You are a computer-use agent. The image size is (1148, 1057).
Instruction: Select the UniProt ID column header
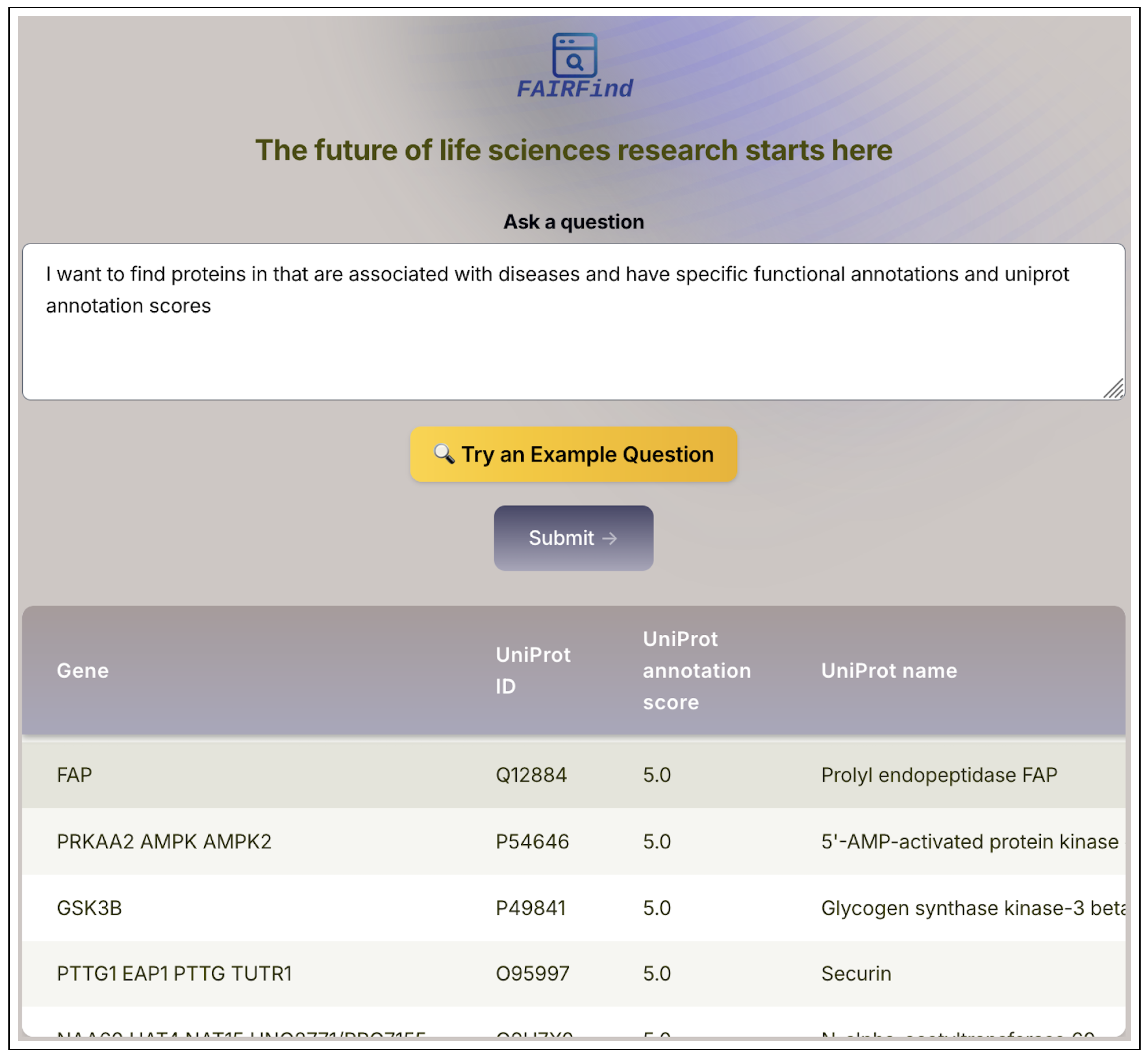pyautogui.click(x=533, y=670)
